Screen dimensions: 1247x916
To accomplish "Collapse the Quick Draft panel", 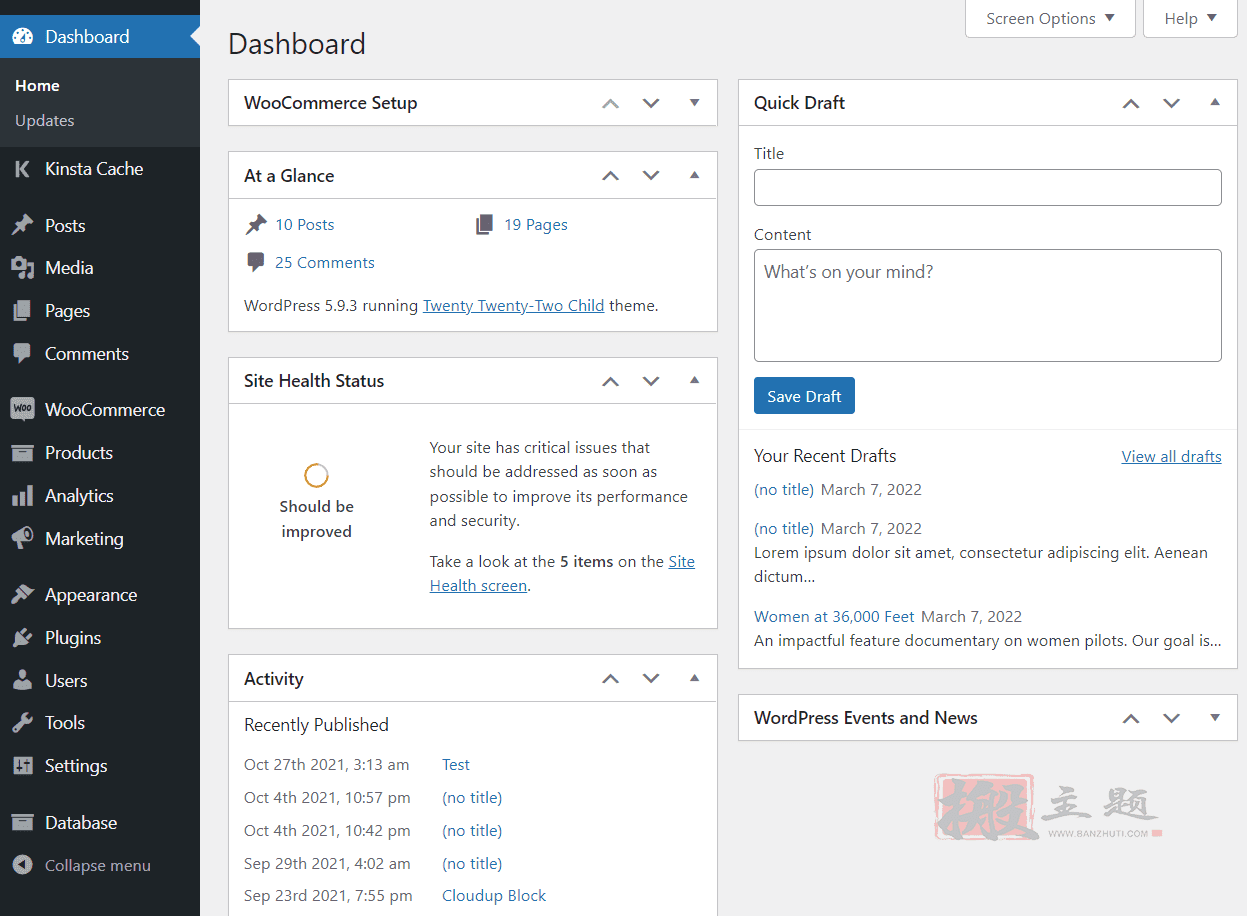I will [1215, 103].
